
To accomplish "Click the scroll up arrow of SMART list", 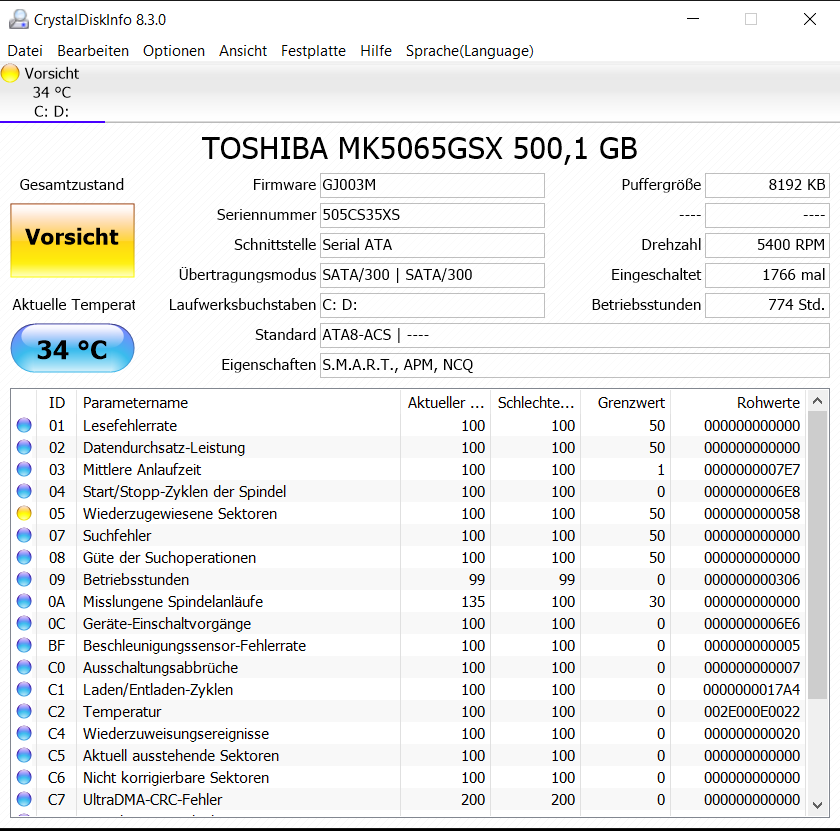I will (818, 401).
